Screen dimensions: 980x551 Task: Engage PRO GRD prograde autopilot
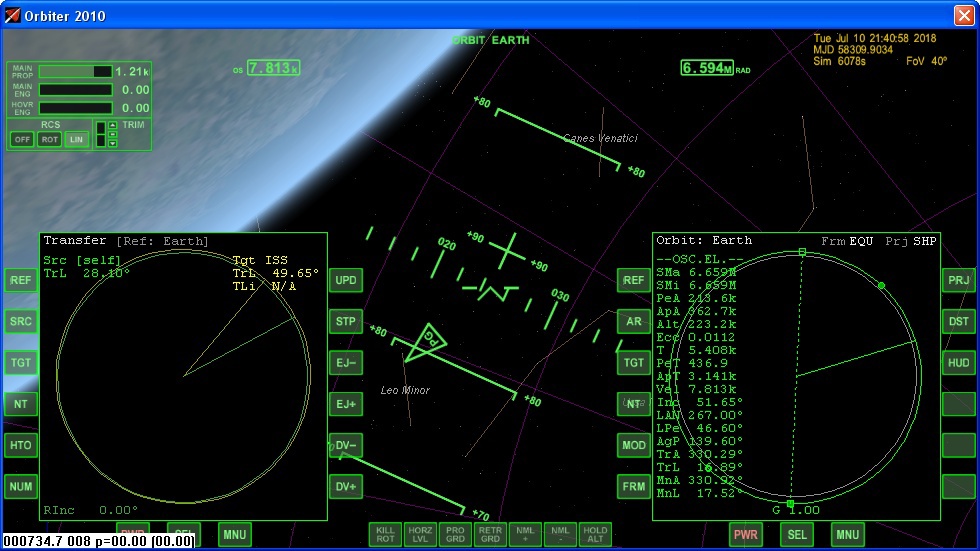click(x=455, y=535)
